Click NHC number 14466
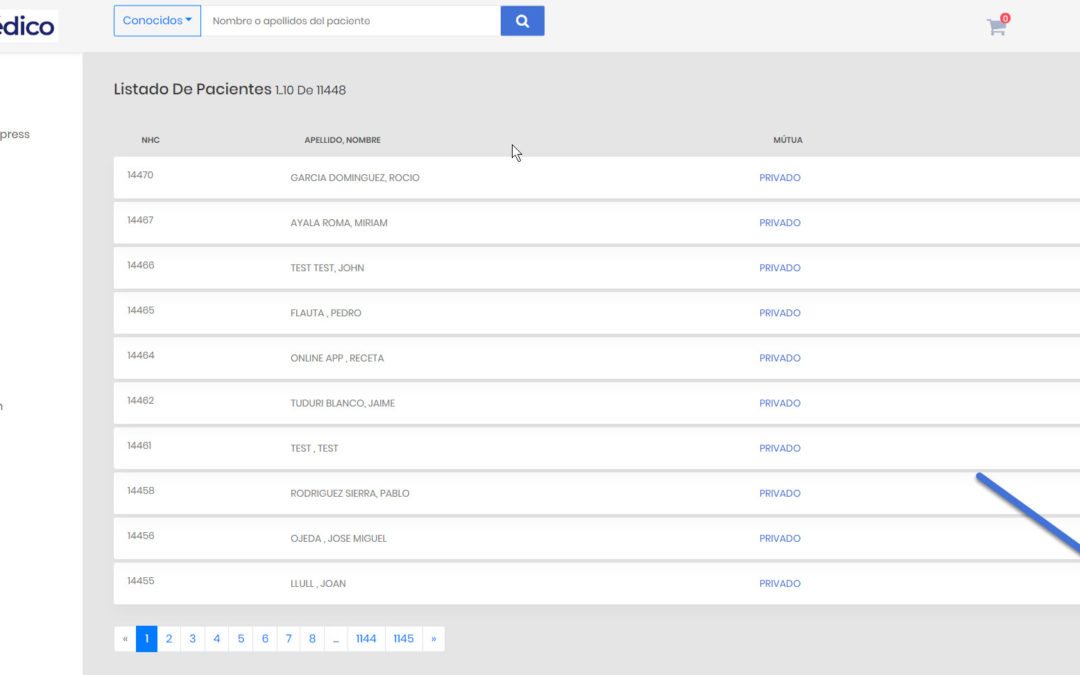Viewport: 1080px width, 675px height. pyautogui.click(x=141, y=265)
